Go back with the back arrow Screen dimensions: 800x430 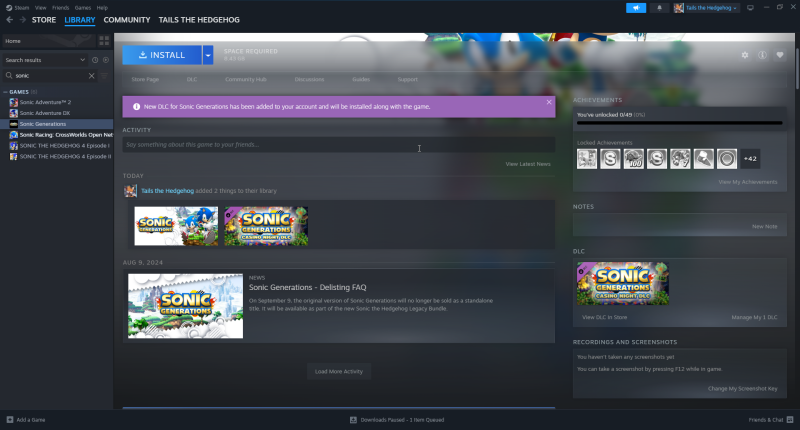coord(10,20)
